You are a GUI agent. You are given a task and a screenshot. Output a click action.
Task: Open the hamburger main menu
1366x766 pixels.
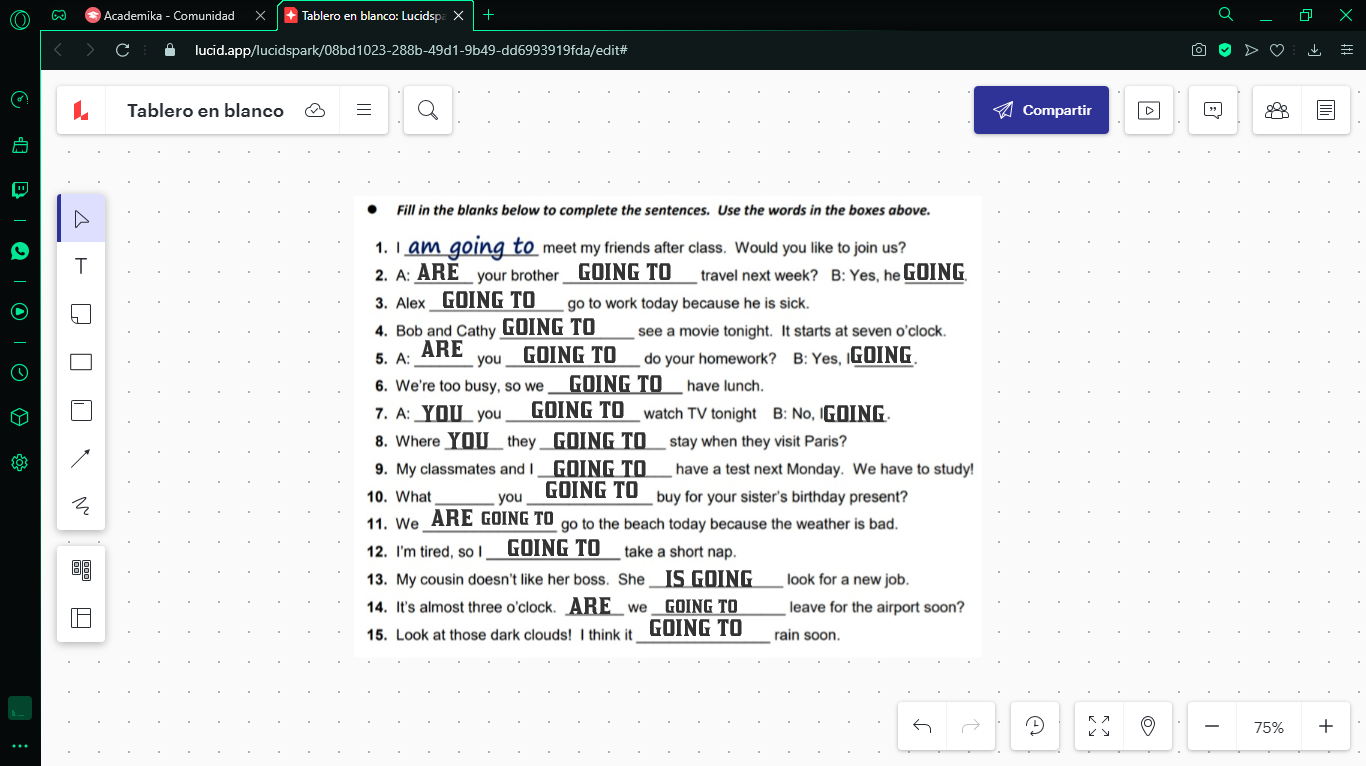364,110
